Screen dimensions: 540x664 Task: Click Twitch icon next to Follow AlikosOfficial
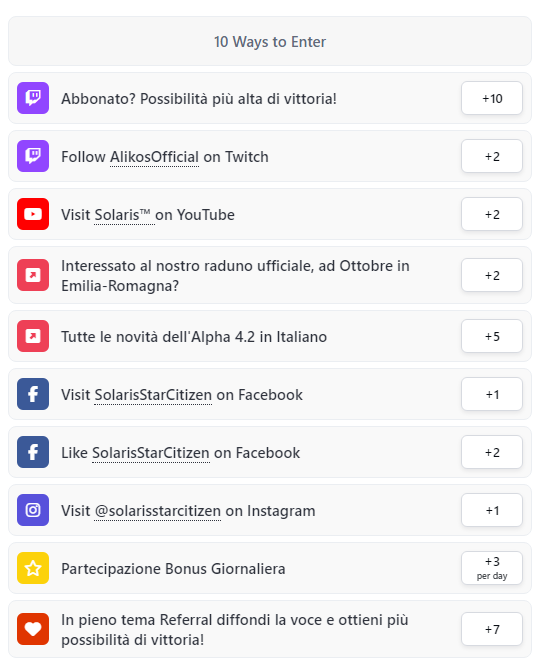coord(33,156)
